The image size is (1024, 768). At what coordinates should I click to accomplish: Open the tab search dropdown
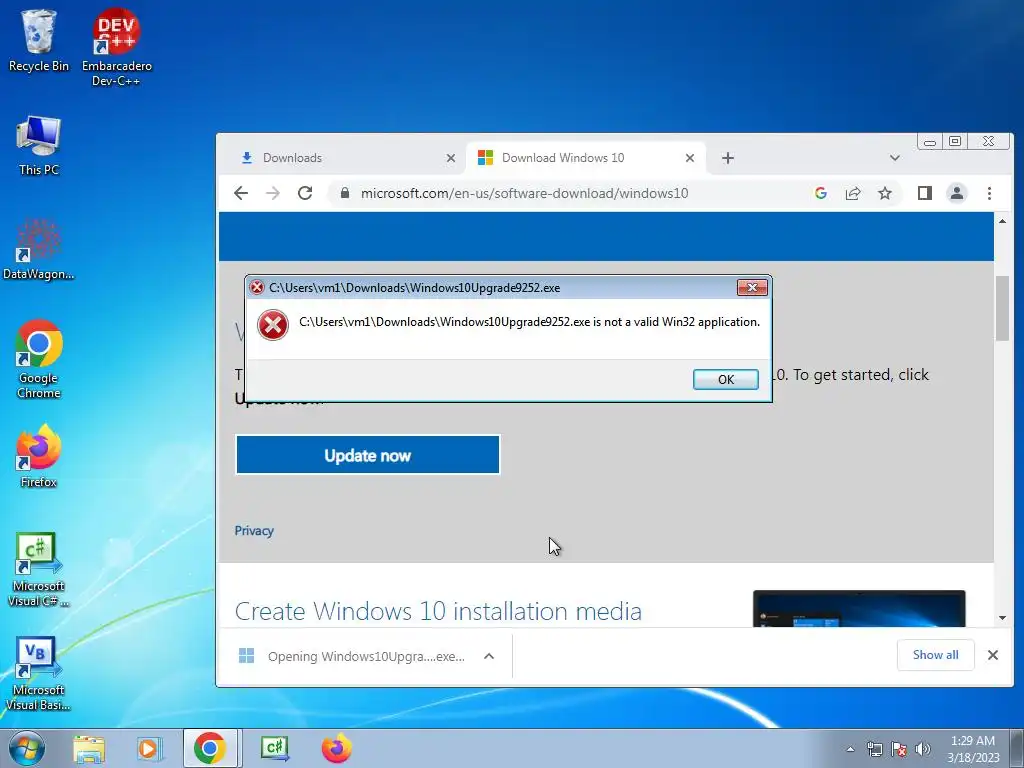[895, 158]
